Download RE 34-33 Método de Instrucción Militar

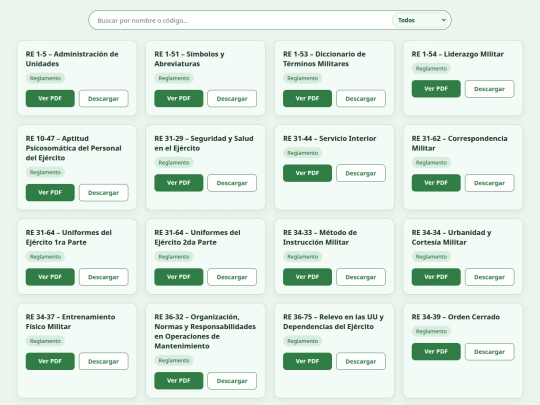(361, 277)
